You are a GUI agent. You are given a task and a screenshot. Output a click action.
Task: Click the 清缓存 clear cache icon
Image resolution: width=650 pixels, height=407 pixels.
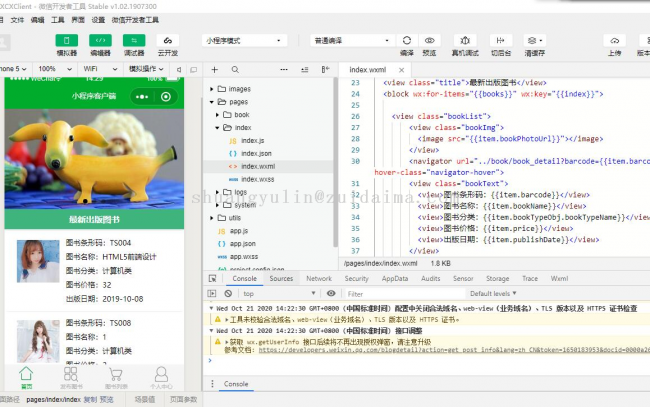[x=535, y=40]
